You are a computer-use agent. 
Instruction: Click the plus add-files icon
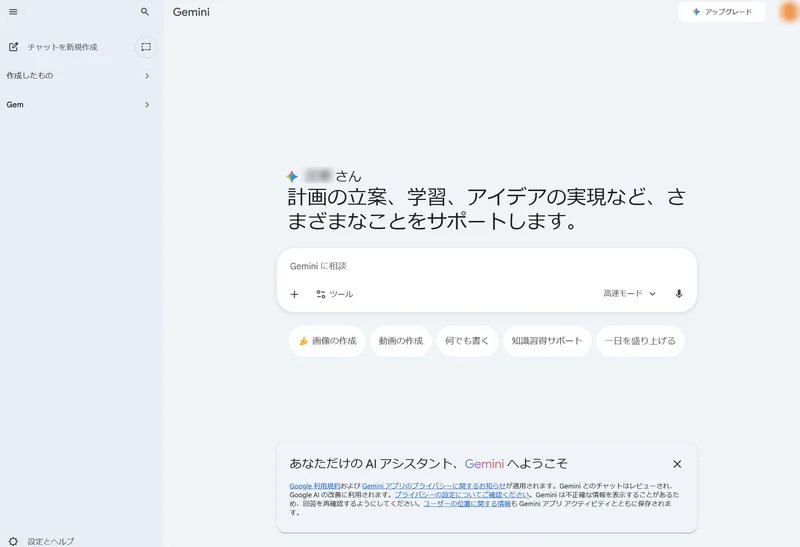coord(294,294)
